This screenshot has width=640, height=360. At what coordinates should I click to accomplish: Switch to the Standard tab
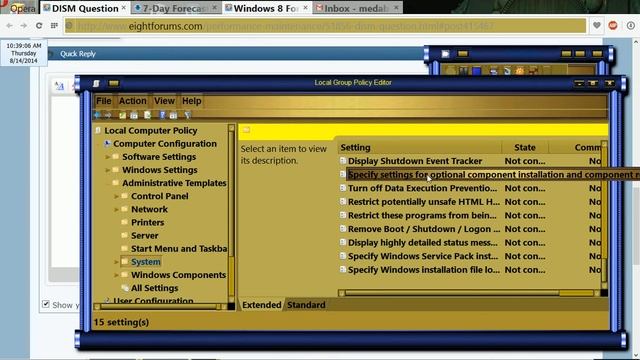pyautogui.click(x=306, y=305)
